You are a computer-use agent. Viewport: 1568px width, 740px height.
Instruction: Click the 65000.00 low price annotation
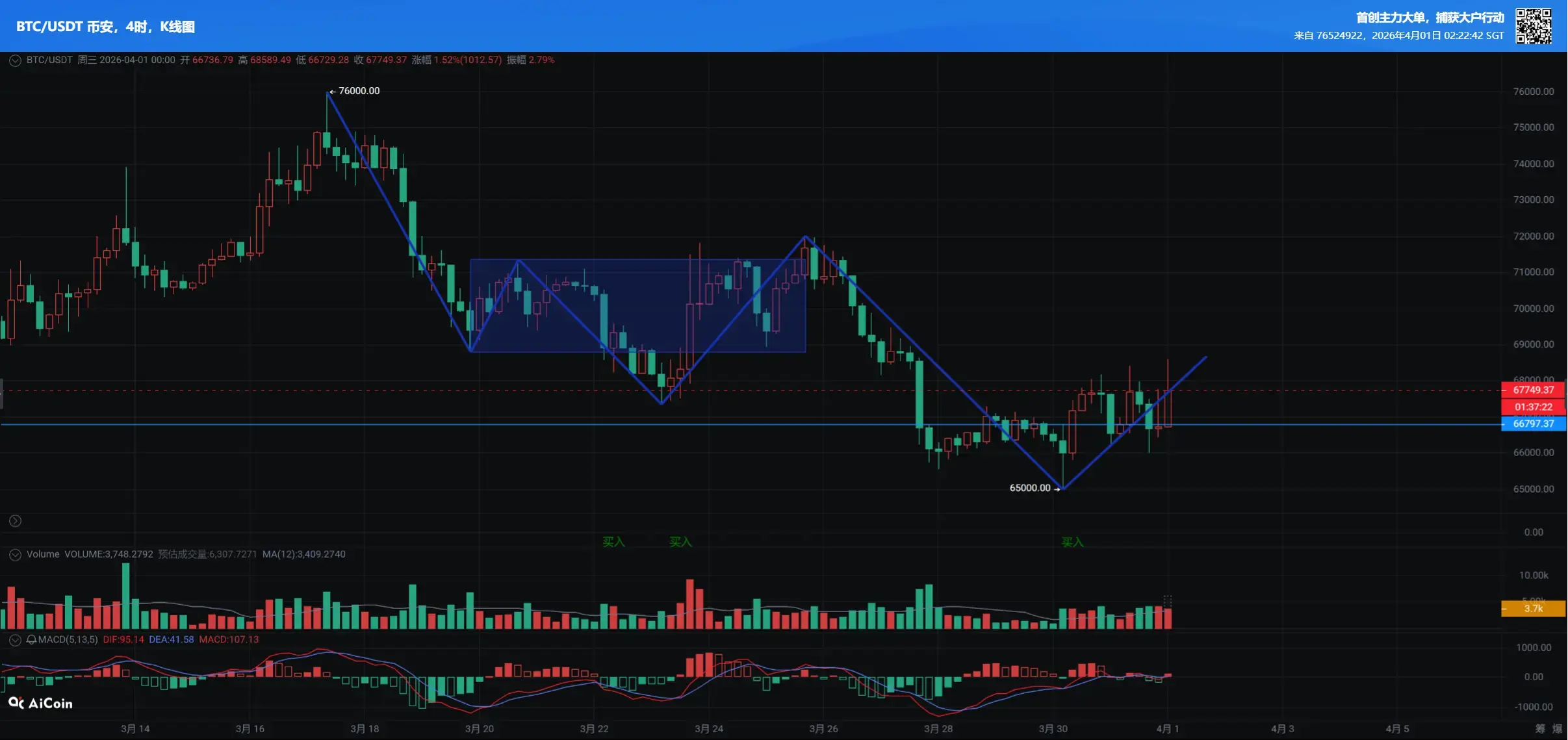1030,488
